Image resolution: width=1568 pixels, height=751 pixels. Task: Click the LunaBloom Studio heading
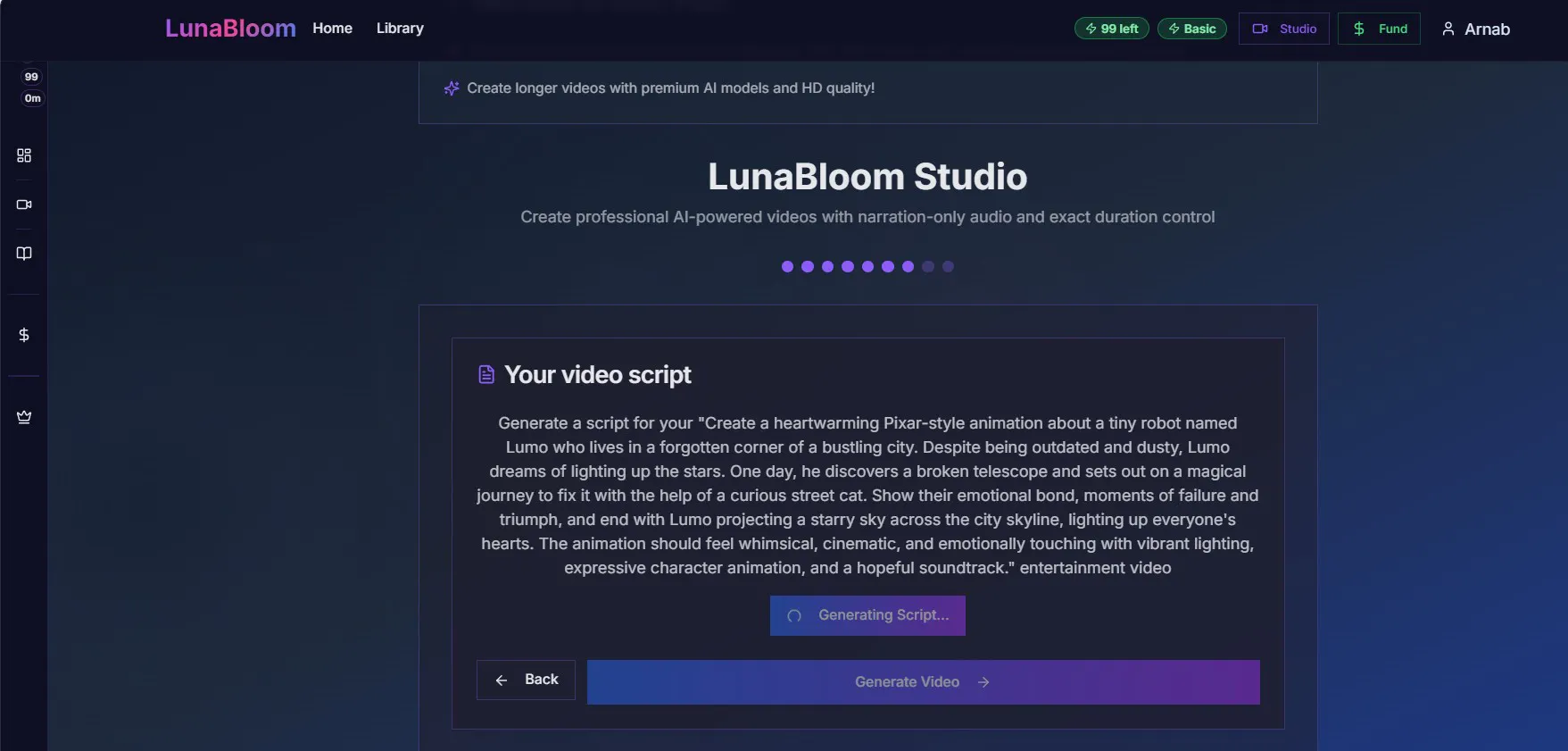click(x=867, y=177)
